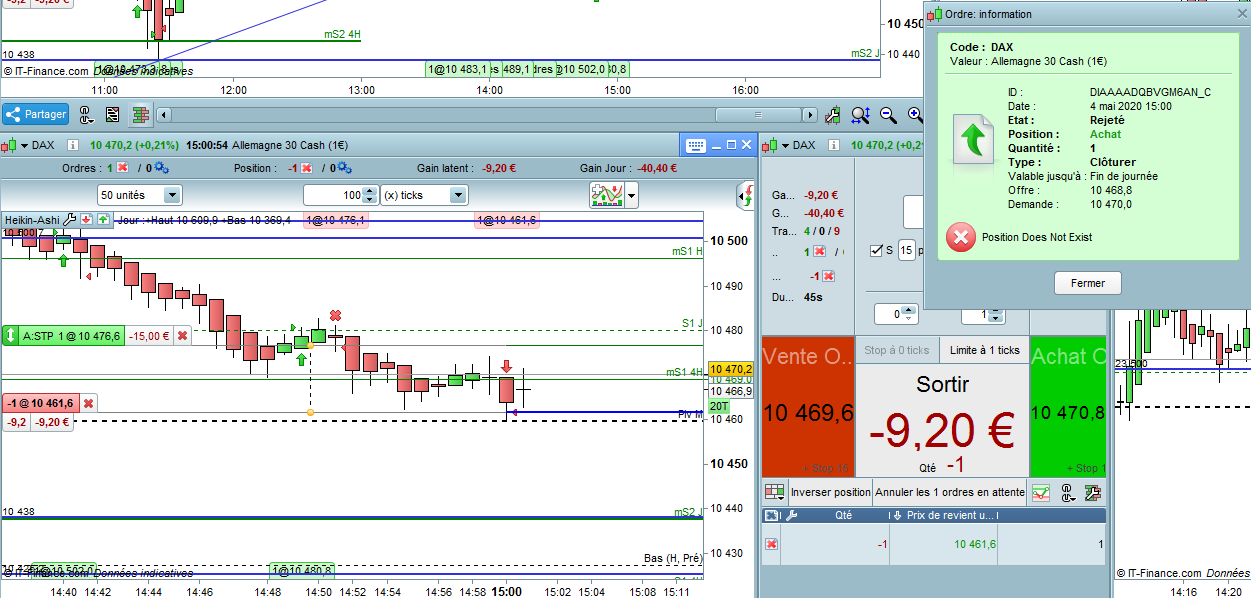Click Annuler les 1 ordres en attente
The image size is (1251, 598).
point(950,492)
